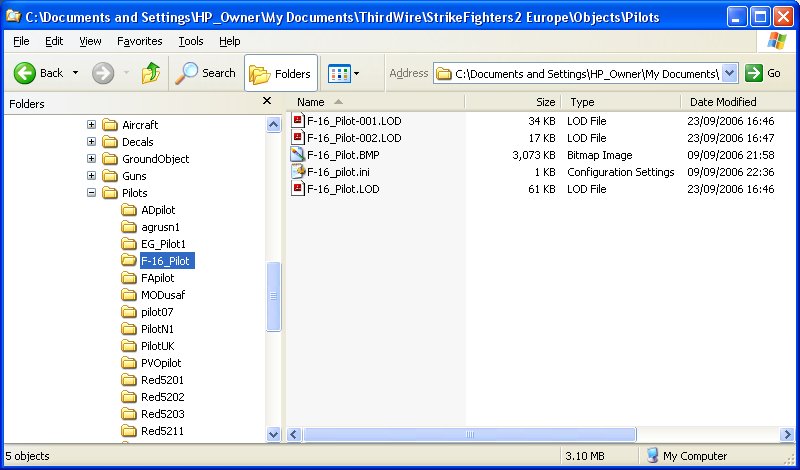Viewport: 800px width, 470px height.
Task: Select the F-16_Pilot-001.LOD file icon
Action: tap(297, 120)
